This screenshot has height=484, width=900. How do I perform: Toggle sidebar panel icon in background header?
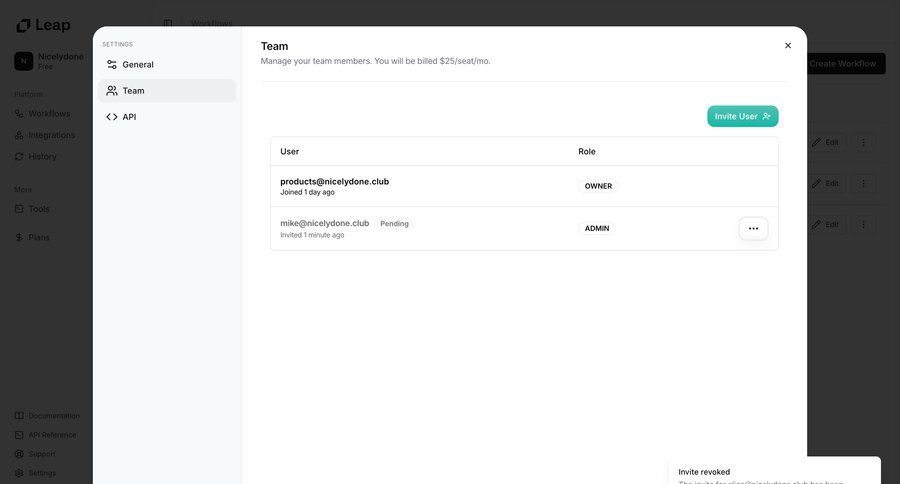click(x=168, y=24)
